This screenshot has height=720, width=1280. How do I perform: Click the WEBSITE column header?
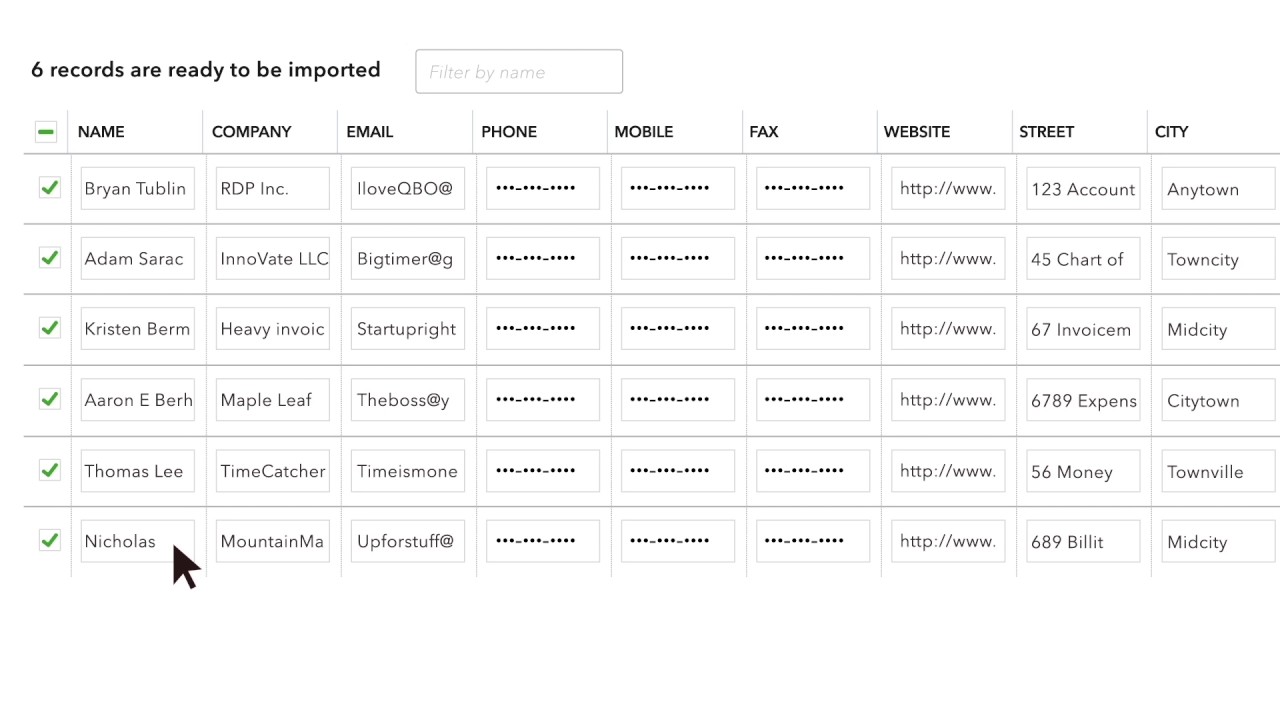click(917, 132)
